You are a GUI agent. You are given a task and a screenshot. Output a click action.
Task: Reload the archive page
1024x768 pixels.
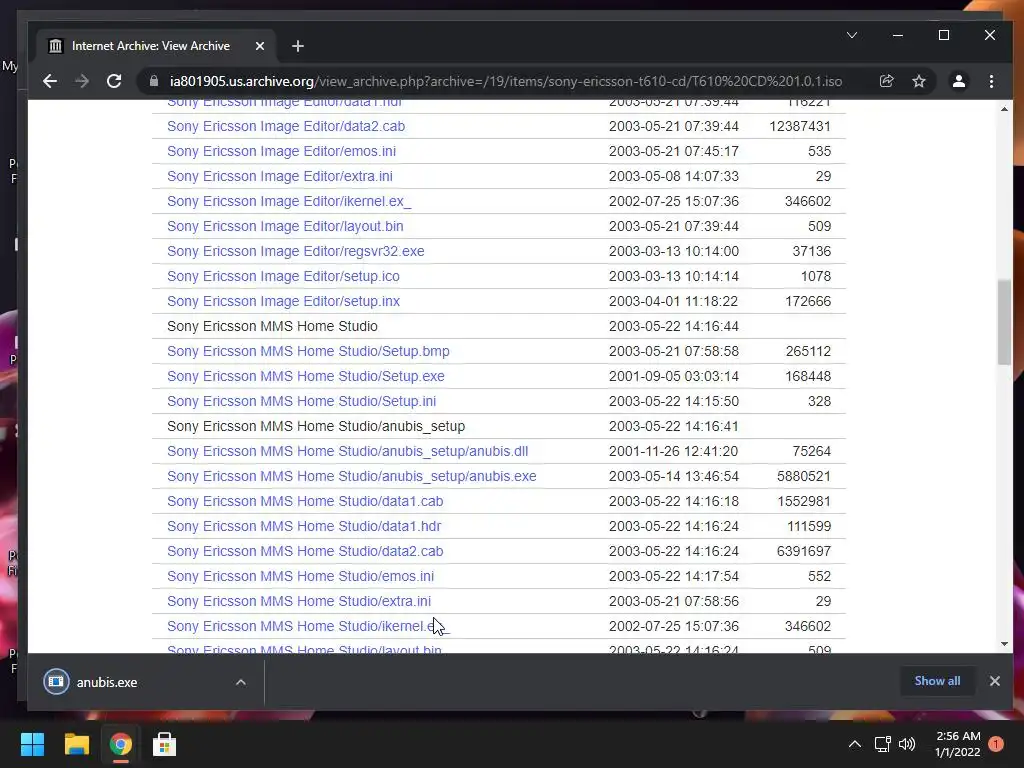[x=114, y=81]
